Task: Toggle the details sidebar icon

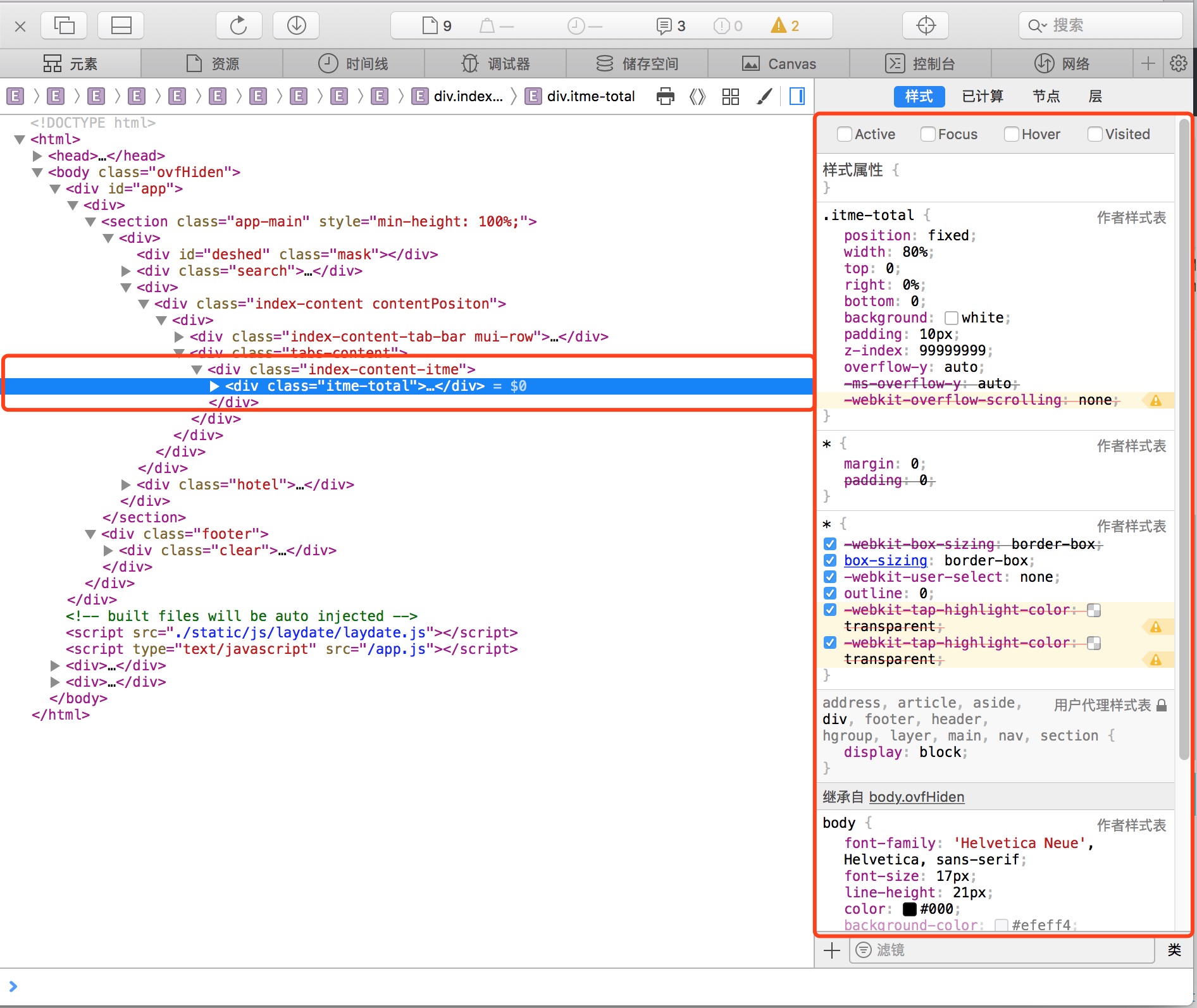Action: [x=797, y=97]
